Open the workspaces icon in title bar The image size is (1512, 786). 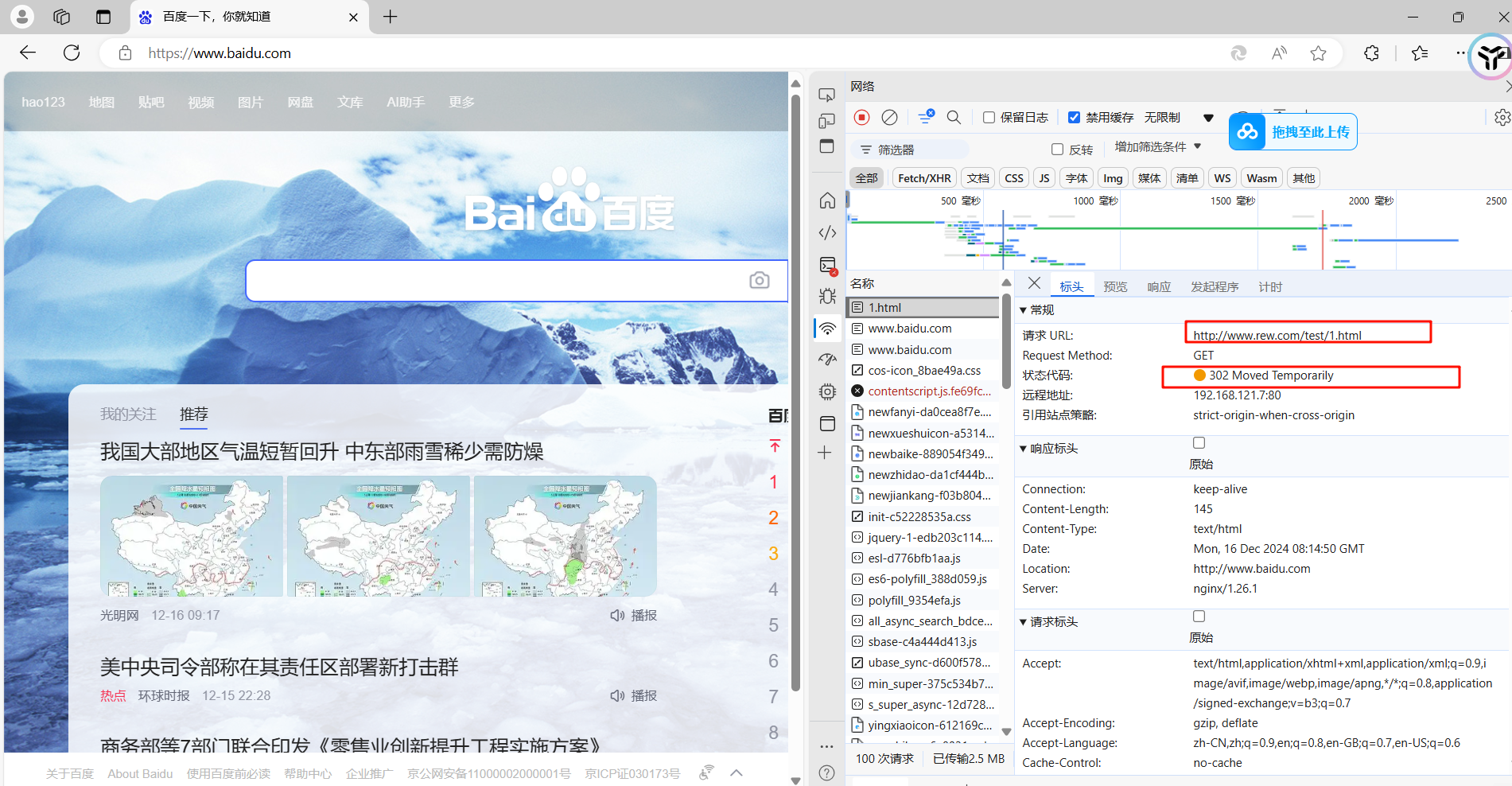(62, 17)
